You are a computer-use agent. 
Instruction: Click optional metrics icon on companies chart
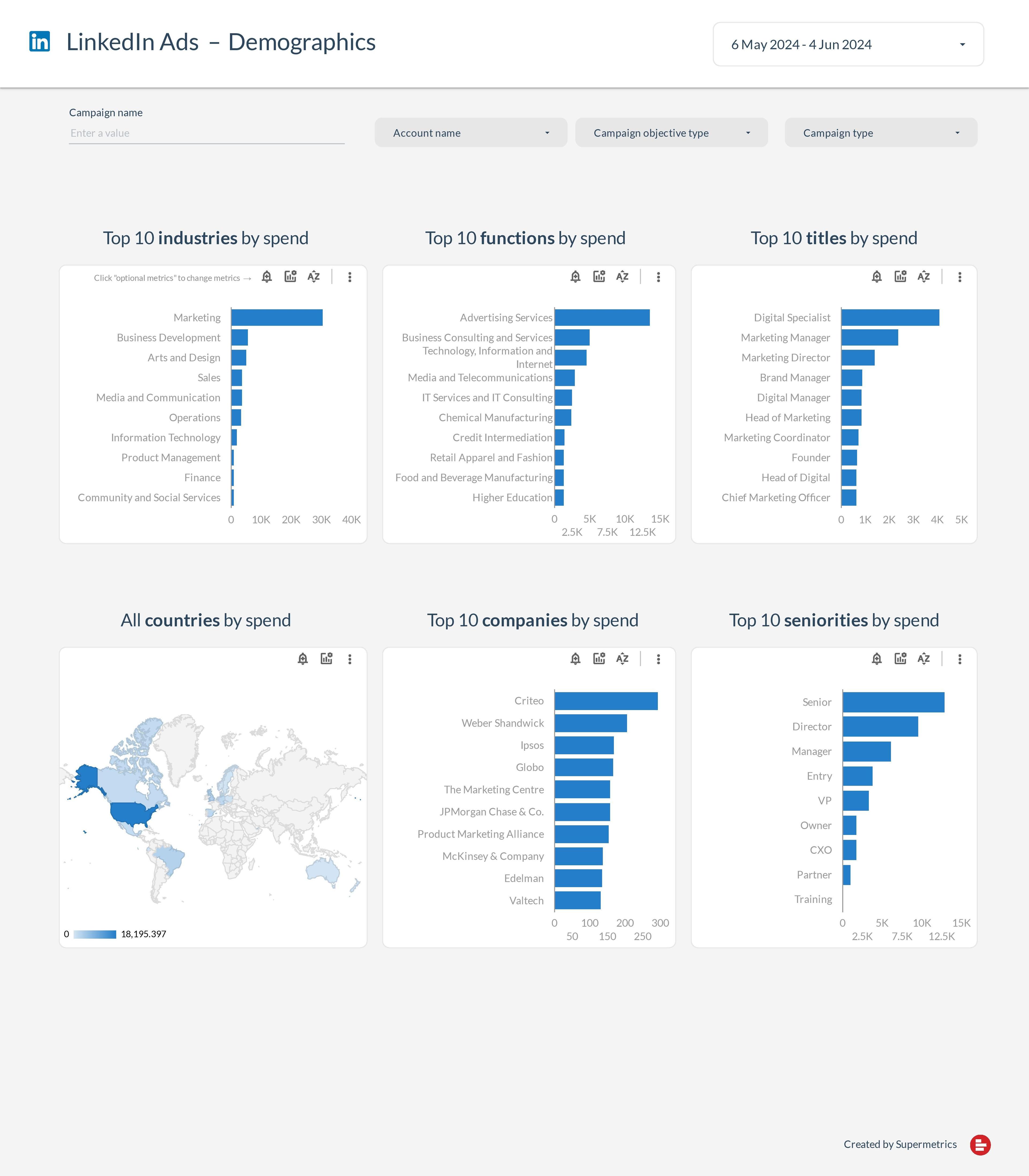pos(599,659)
